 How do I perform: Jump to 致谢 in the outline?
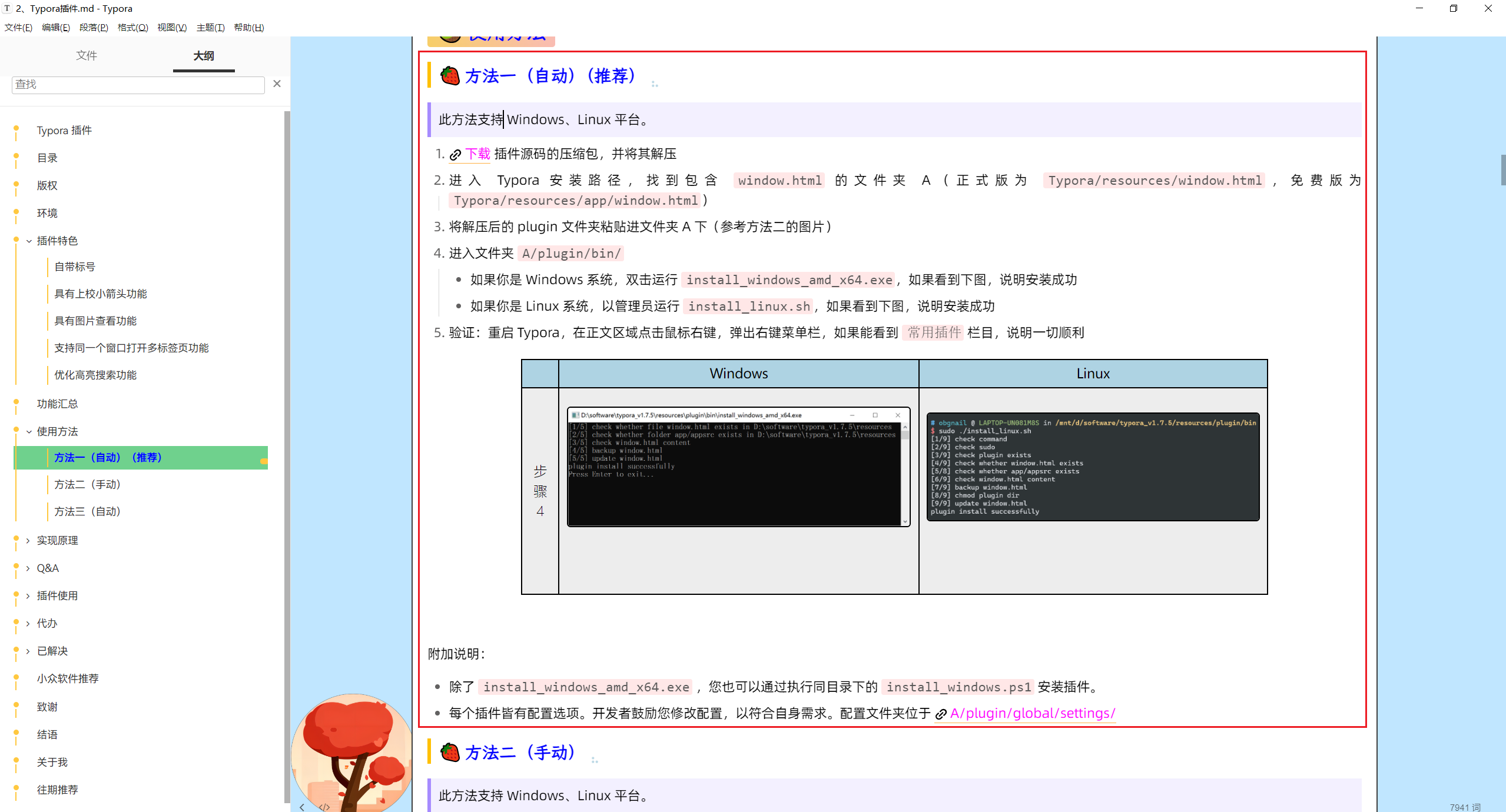pyautogui.click(x=47, y=707)
